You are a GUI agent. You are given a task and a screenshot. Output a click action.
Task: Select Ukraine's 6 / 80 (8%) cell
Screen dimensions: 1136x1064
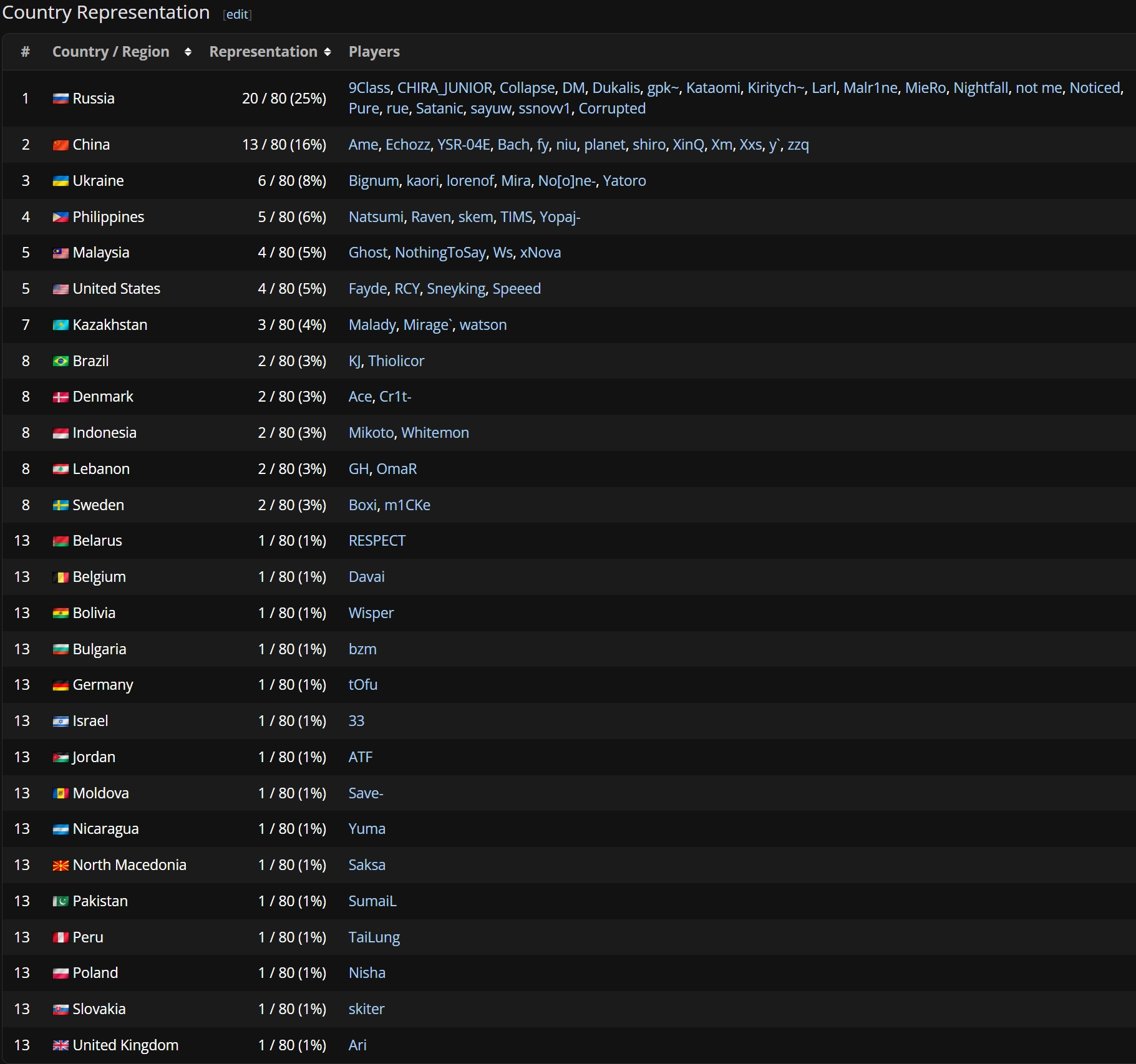292,181
